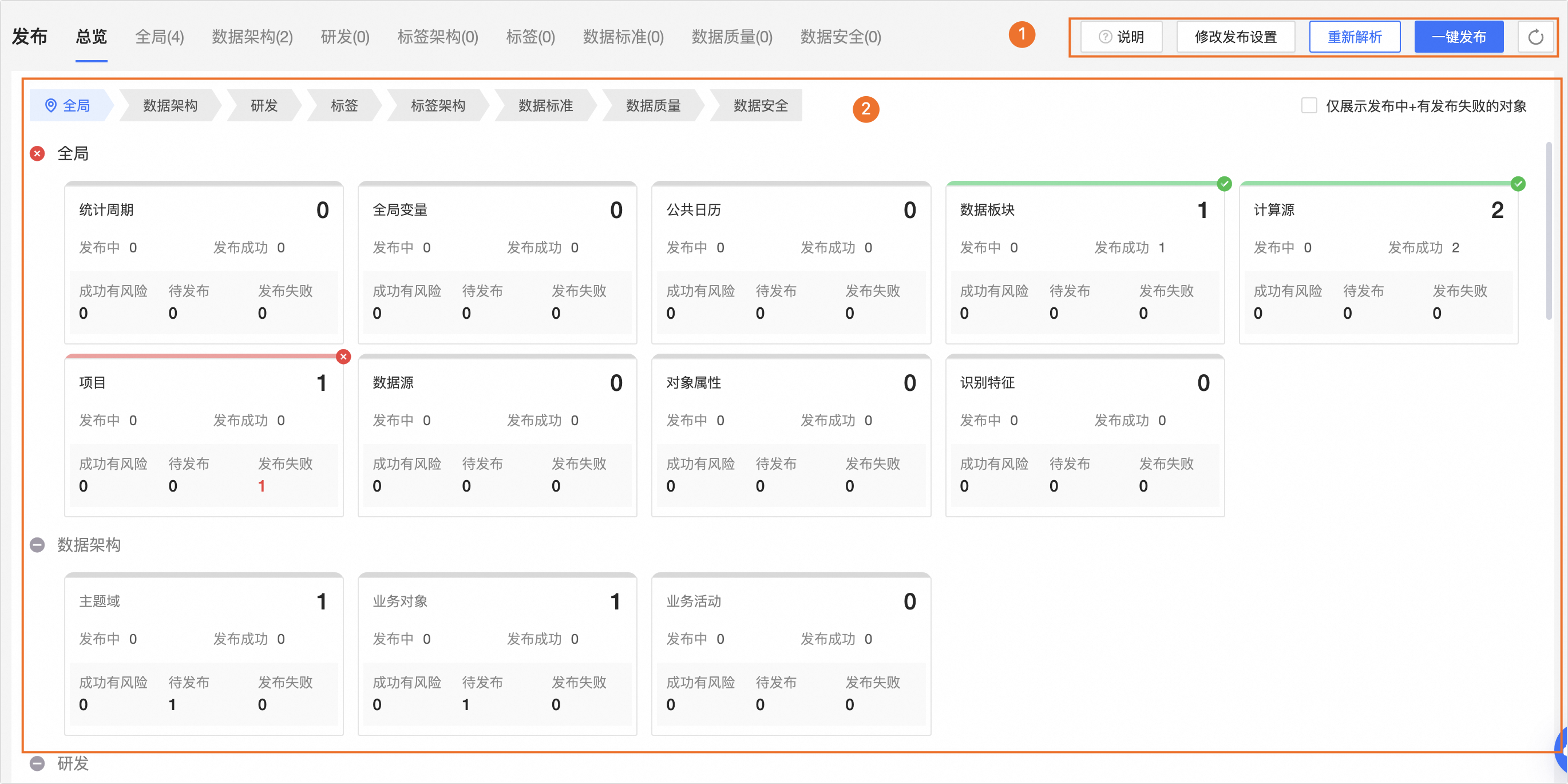Click the 全局 step with location pin

[68, 106]
